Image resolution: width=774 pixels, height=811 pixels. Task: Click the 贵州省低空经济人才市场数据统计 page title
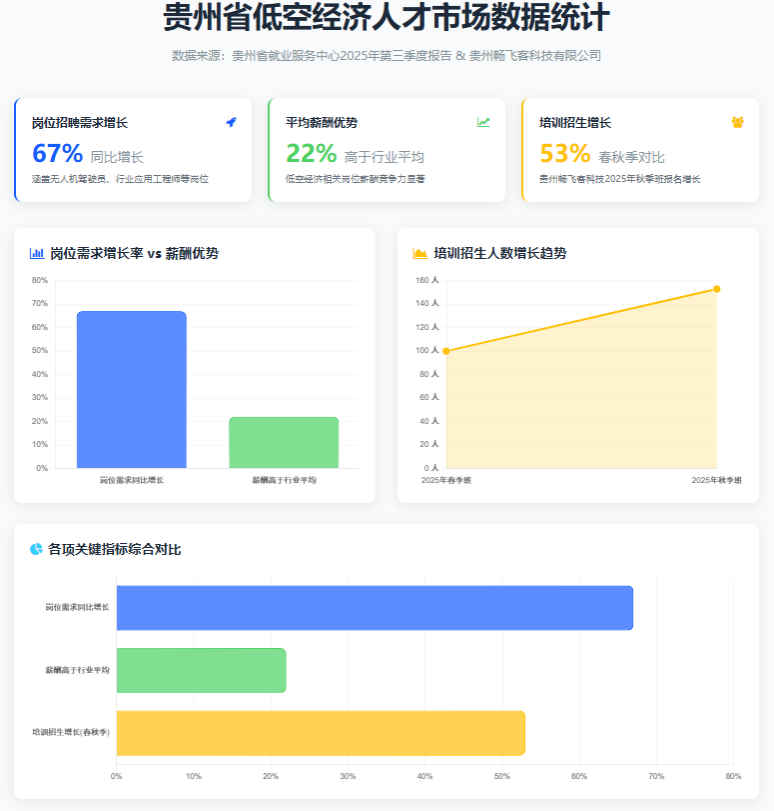click(x=386, y=18)
